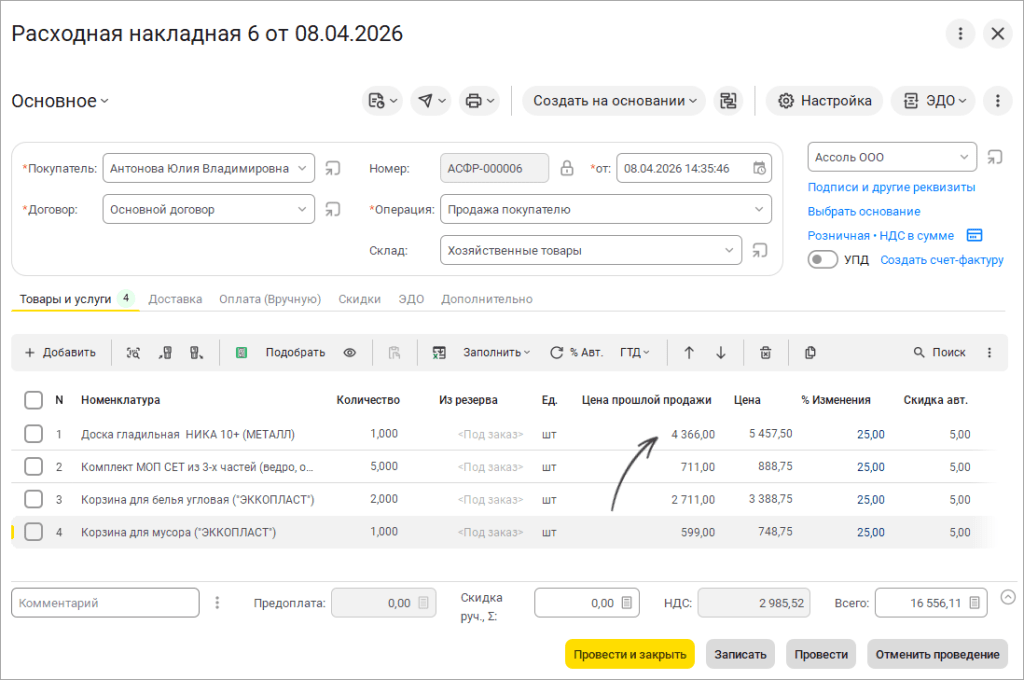Check the row for Корзина для мусора

pos(33,532)
